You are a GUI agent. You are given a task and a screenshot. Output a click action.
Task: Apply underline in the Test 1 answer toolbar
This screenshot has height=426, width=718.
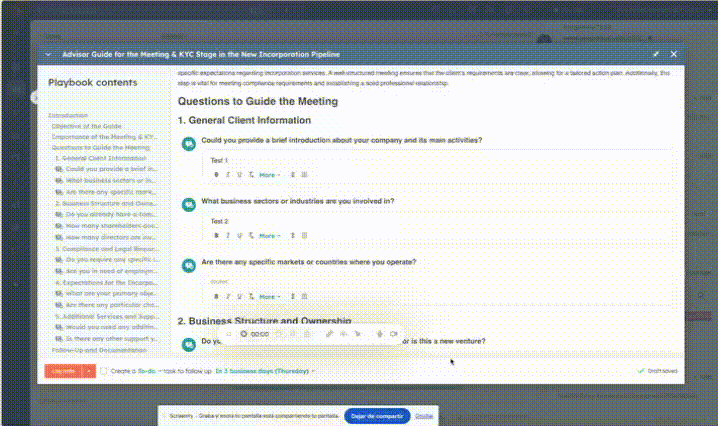(239, 175)
